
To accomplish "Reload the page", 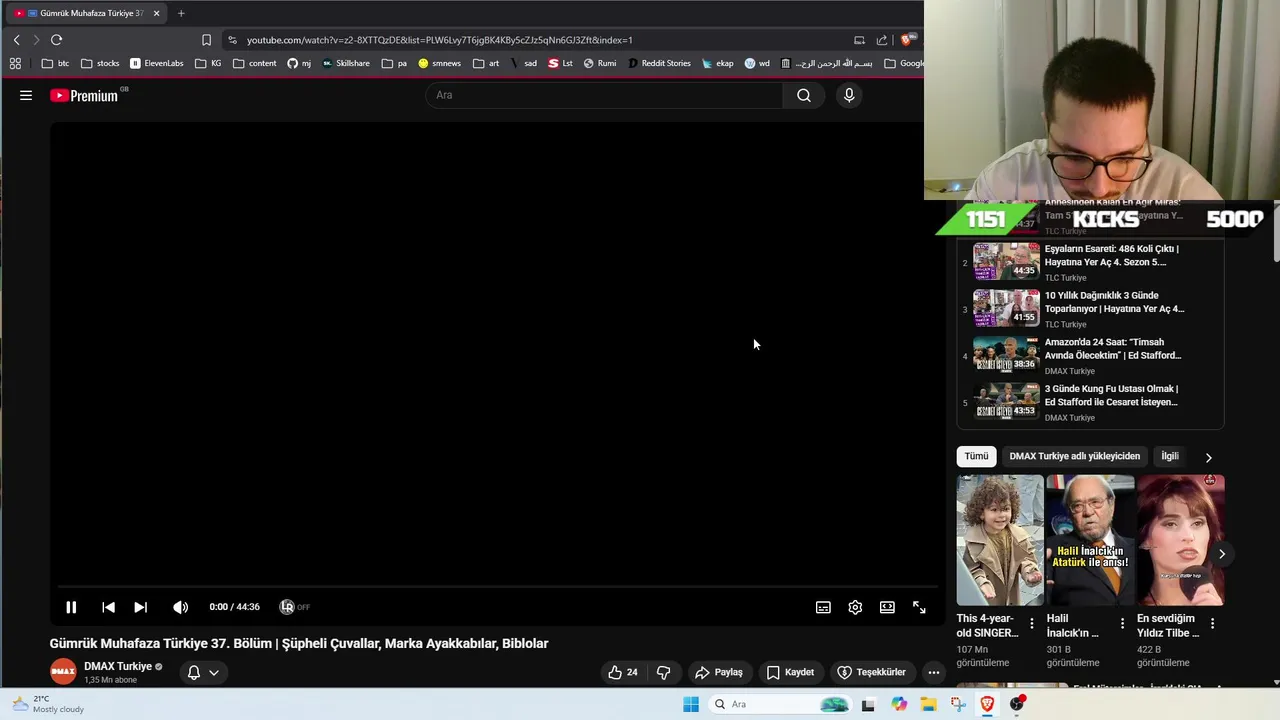I will pos(56,40).
